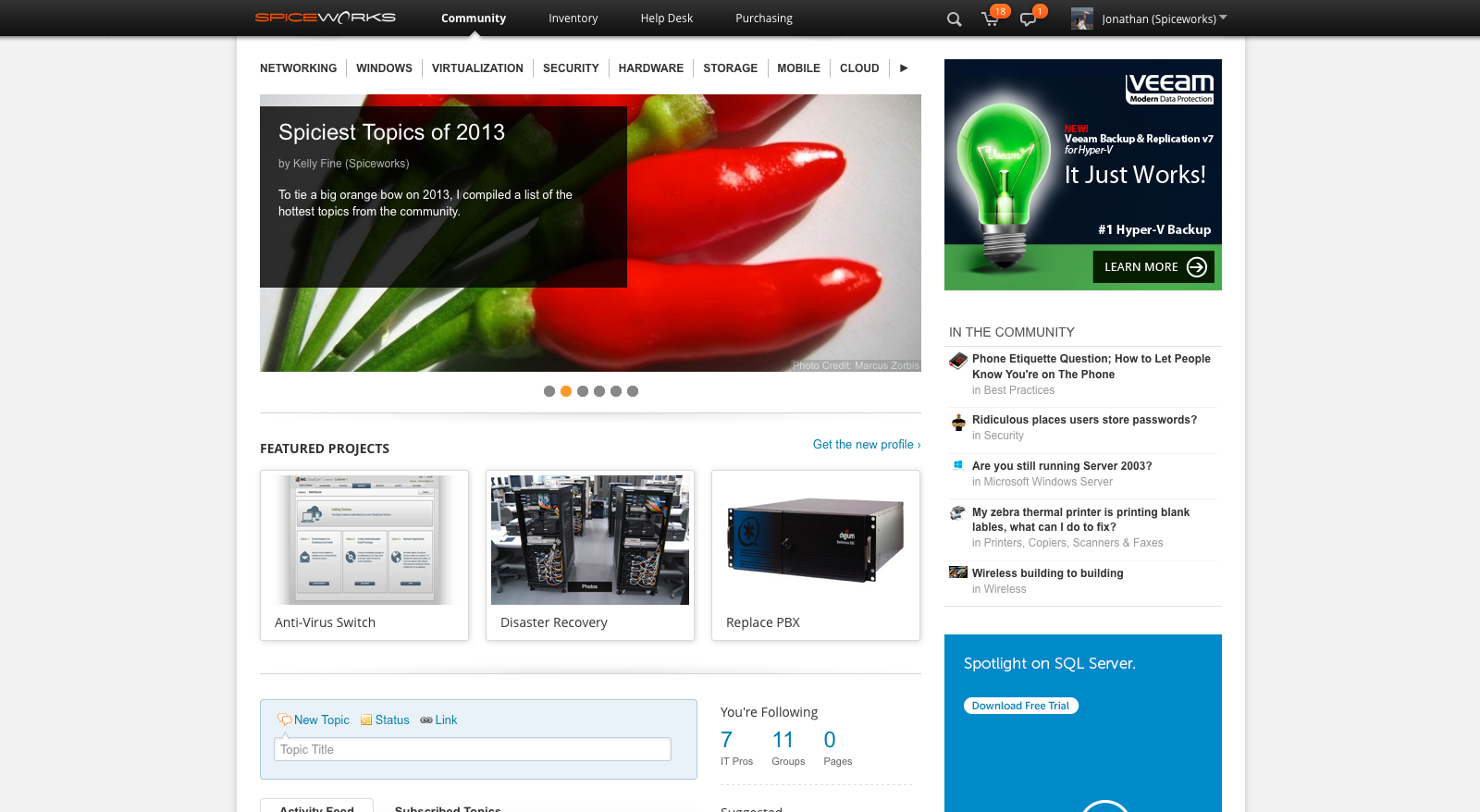
Task: Click the arrow icon on Learn More
Action: pos(1197,267)
